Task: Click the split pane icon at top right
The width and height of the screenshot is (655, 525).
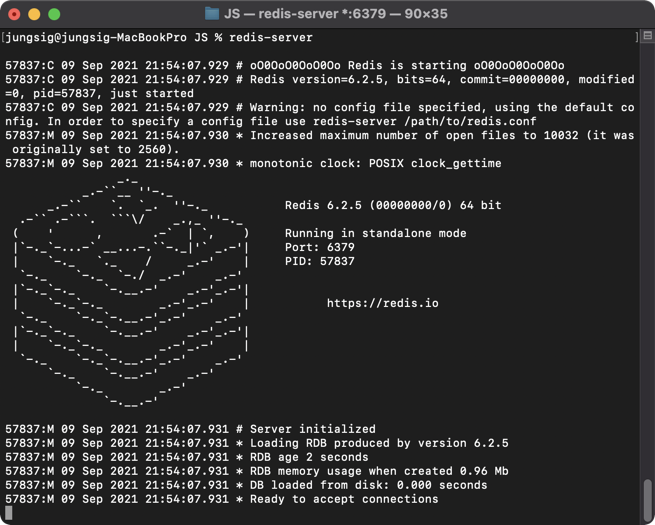Action: pyautogui.click(x=648, y=36)
